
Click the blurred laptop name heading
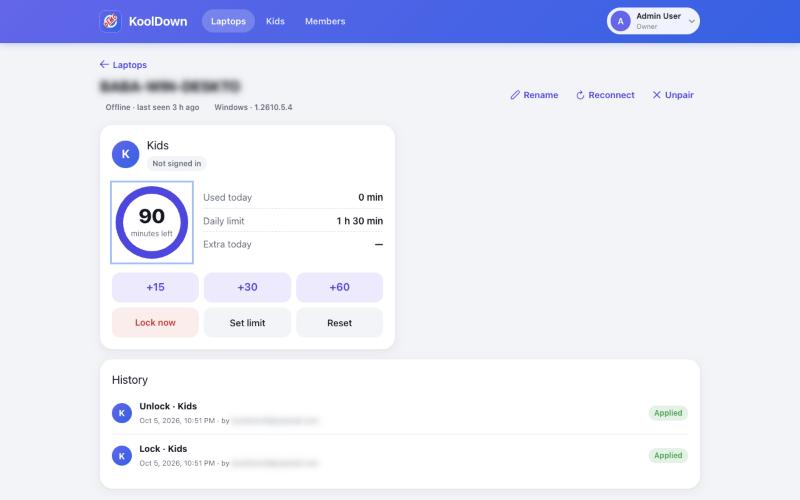170,86
